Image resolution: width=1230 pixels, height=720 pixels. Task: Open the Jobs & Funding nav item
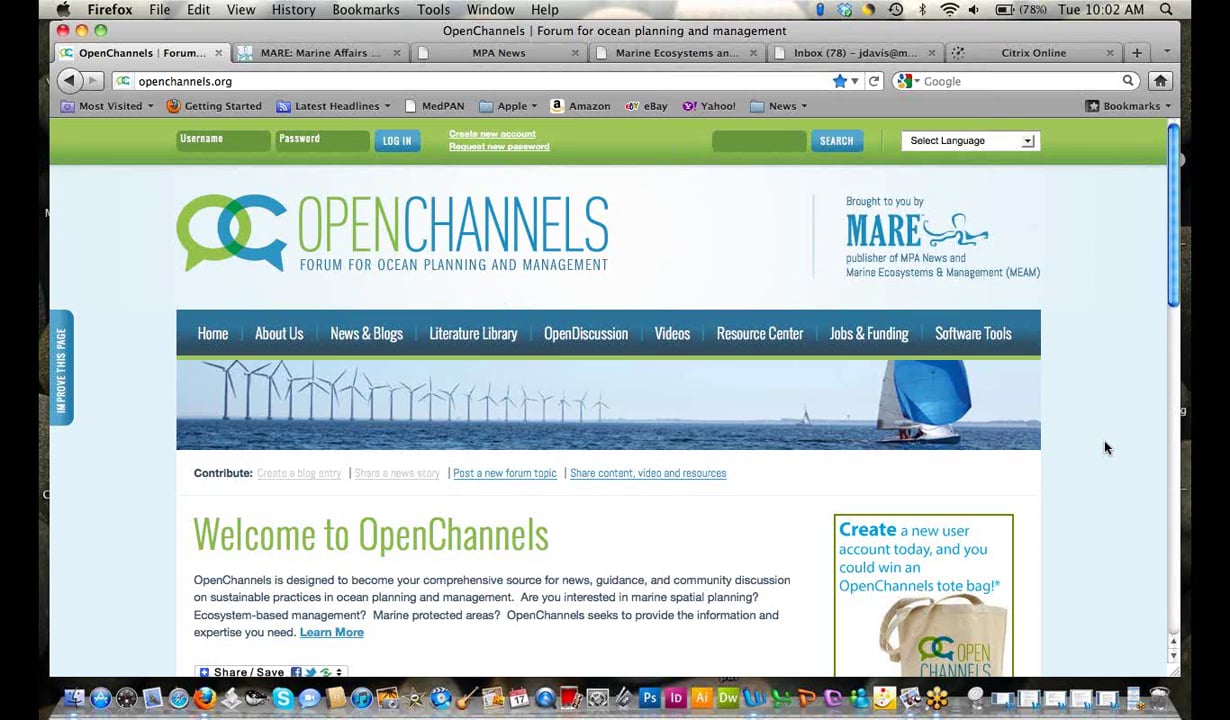click(869, 334)
